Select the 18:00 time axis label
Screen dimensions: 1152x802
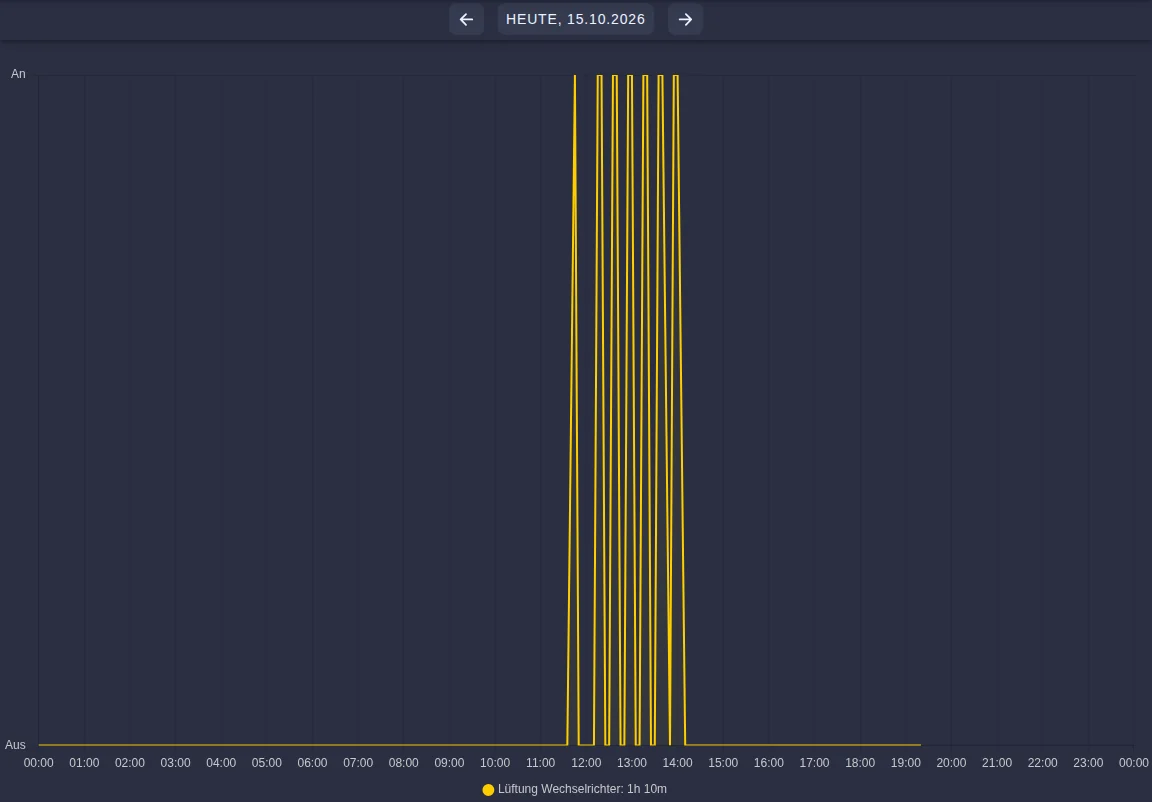tap(860, 763)
